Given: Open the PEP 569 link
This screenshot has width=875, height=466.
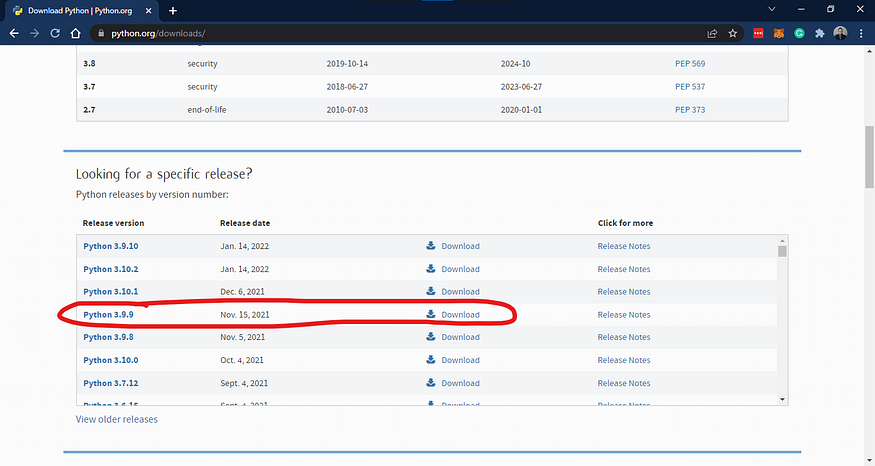Looking at the screenshot, I should pos(690,64).
